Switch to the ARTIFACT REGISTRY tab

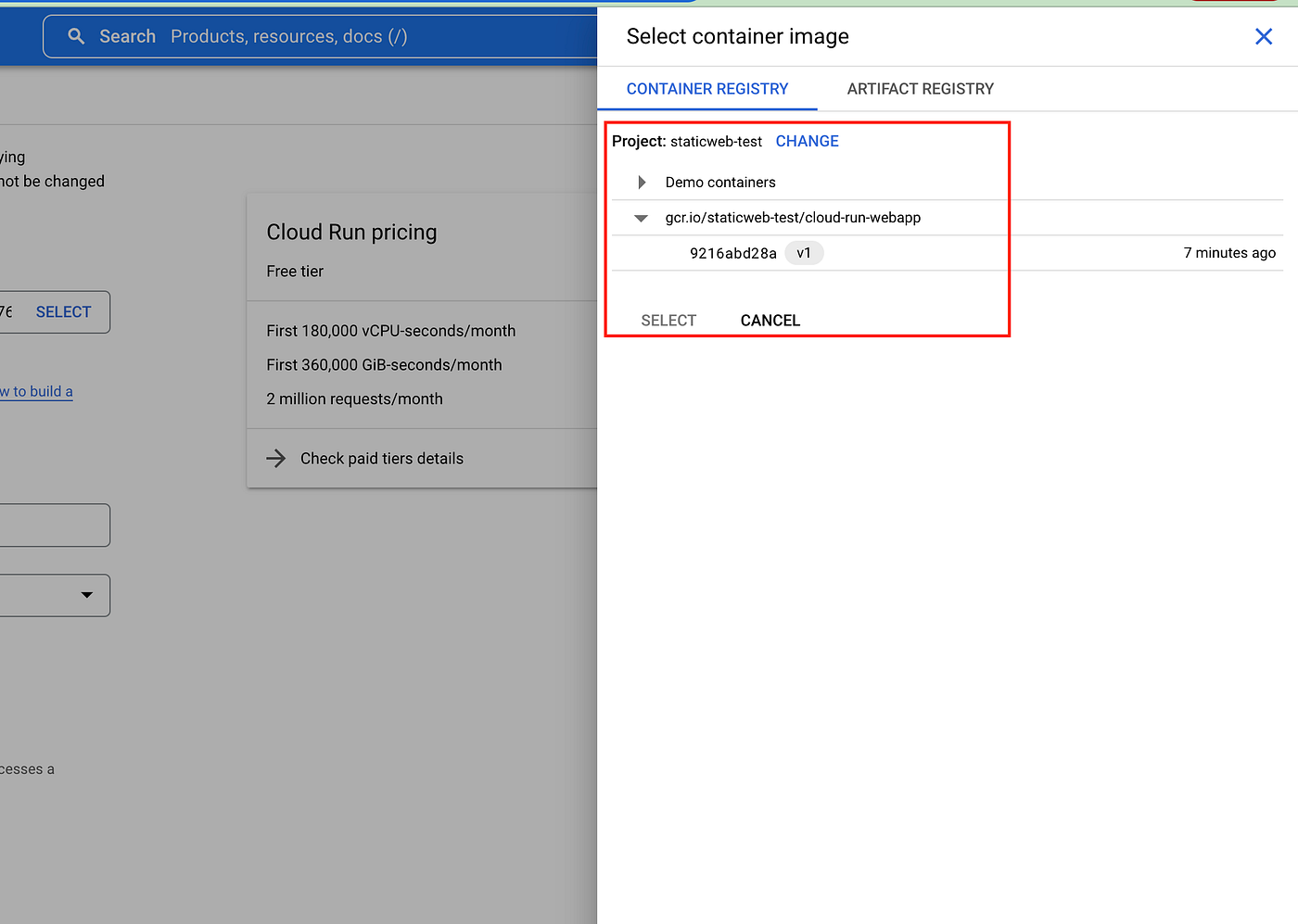click(x=920, y=88)
